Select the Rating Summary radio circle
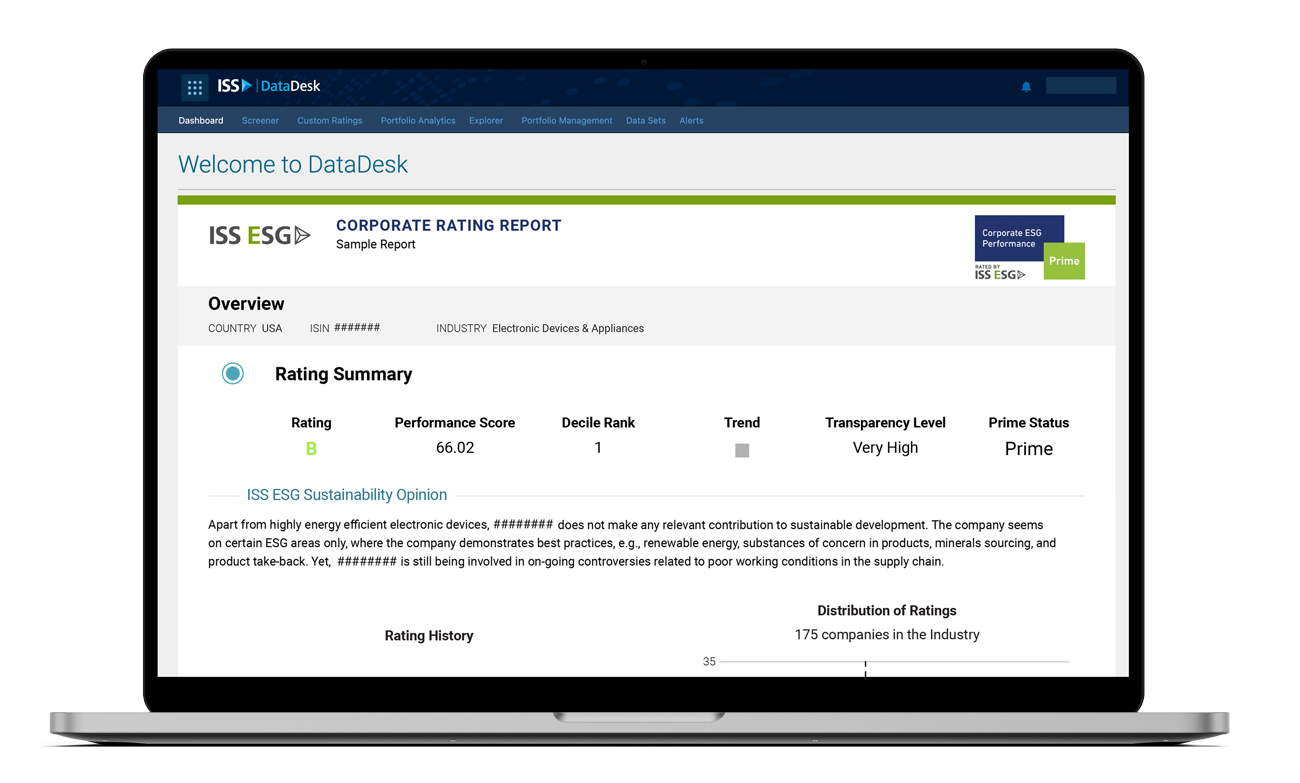The width and height of the screenshot is (1300, 783). (x=233, y=374)
